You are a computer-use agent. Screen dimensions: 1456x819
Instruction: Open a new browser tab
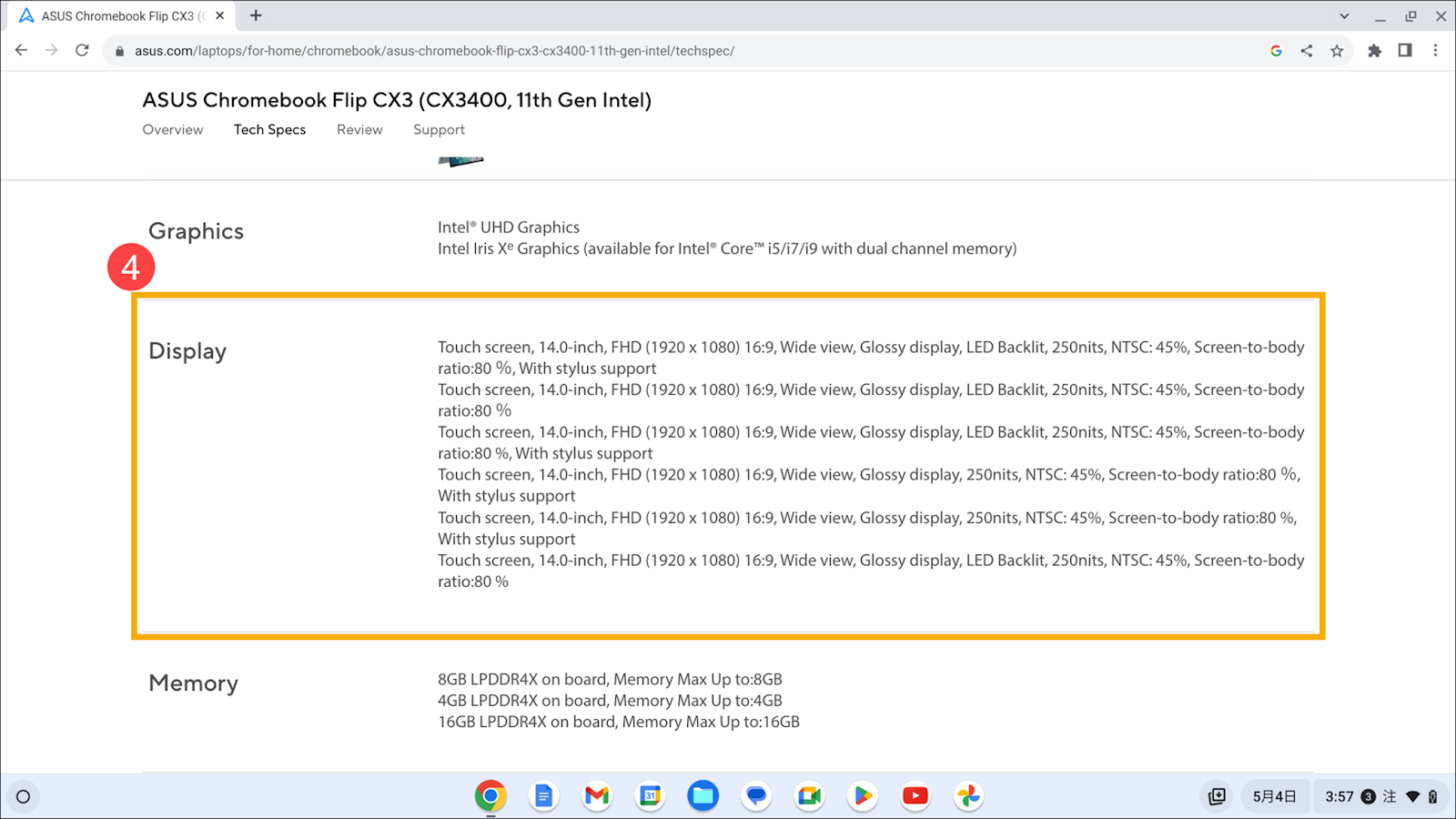[256, 15]
